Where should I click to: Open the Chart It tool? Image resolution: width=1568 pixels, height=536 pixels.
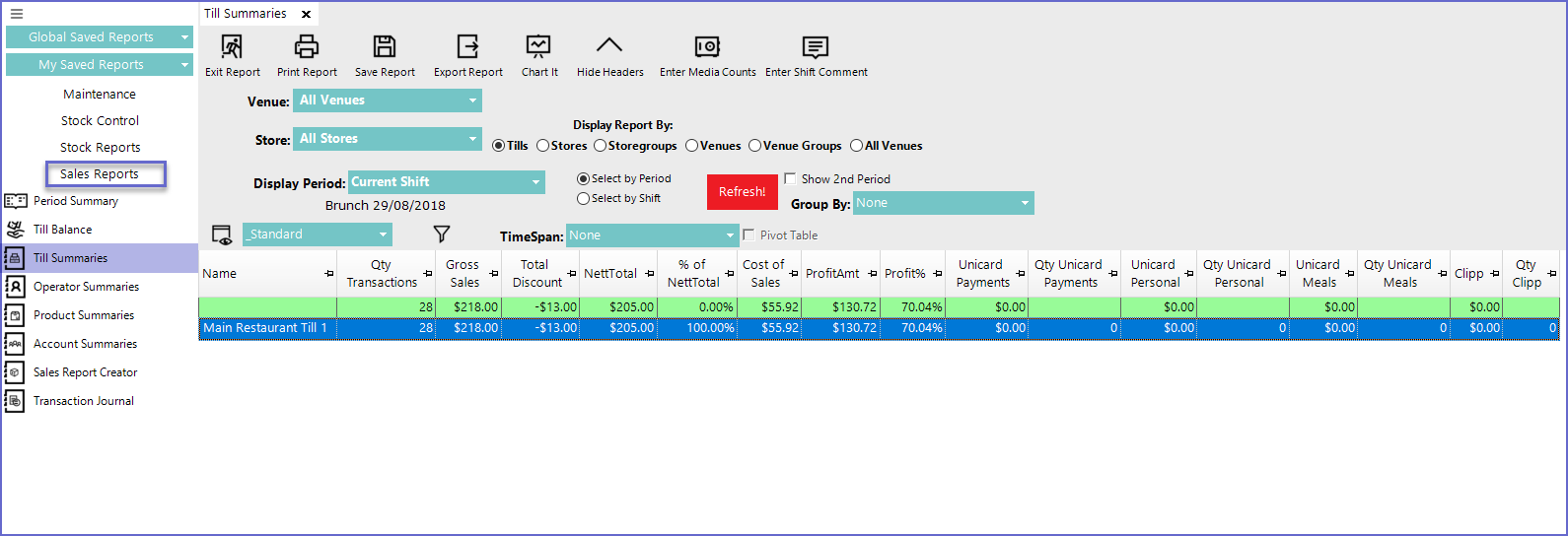pos(538,46)
